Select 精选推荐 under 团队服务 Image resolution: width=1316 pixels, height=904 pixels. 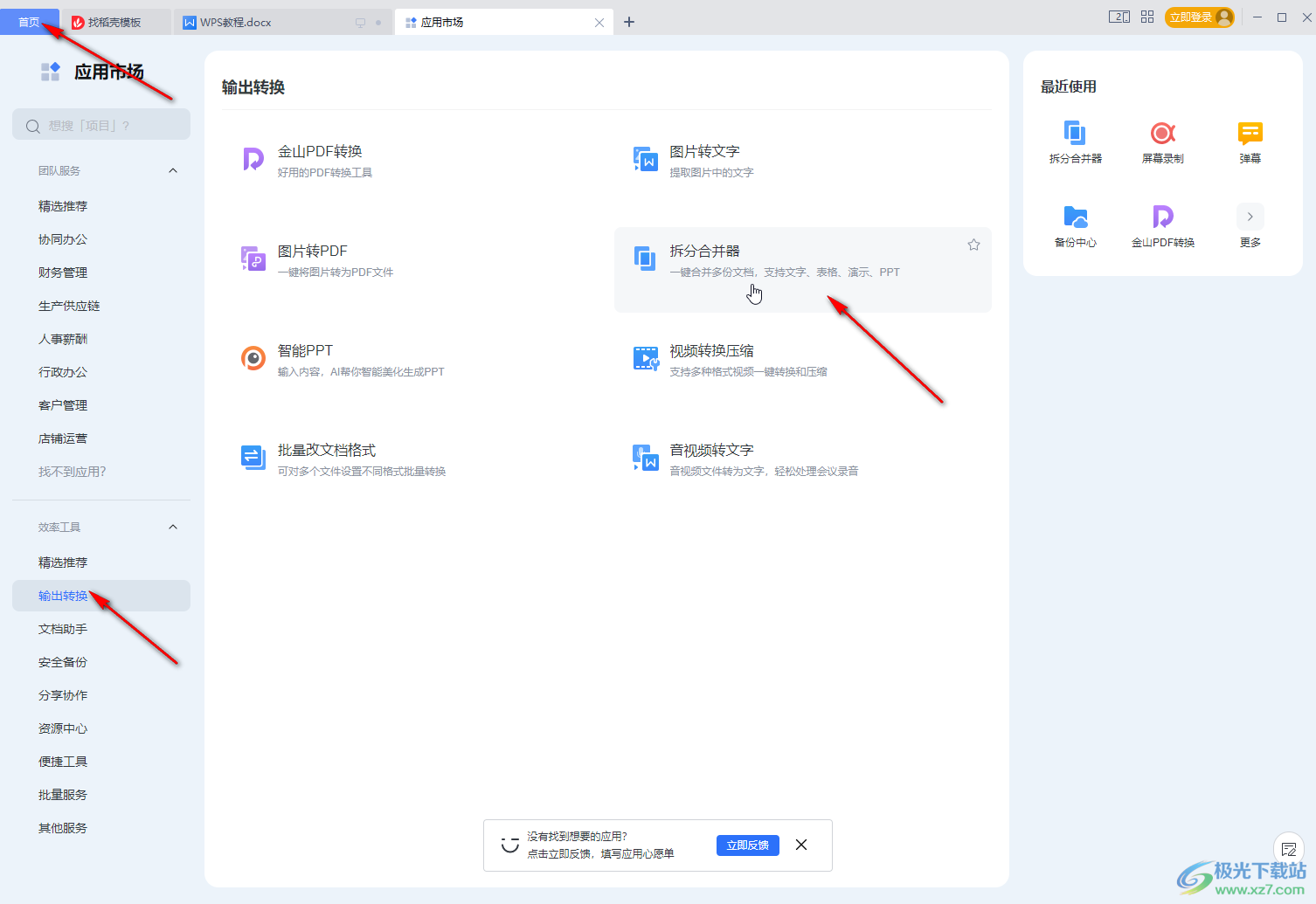click(x=63, y=206)
